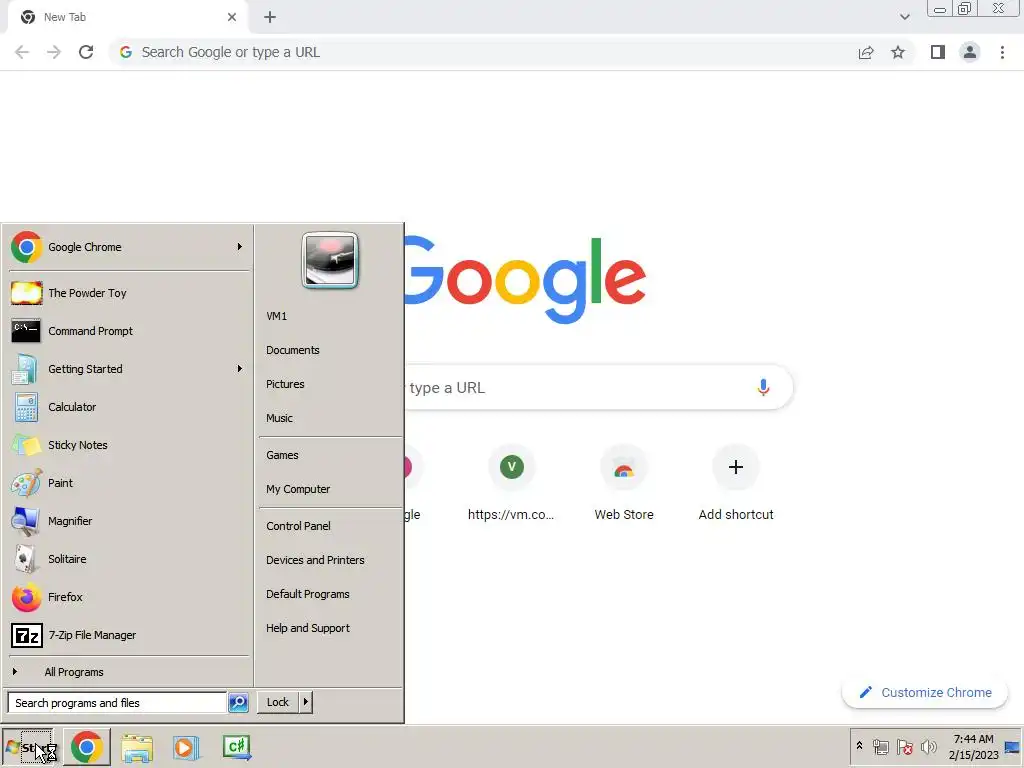1024x768 pixels.
Task: Select the New Tab tab
Action: pos(127,18)
